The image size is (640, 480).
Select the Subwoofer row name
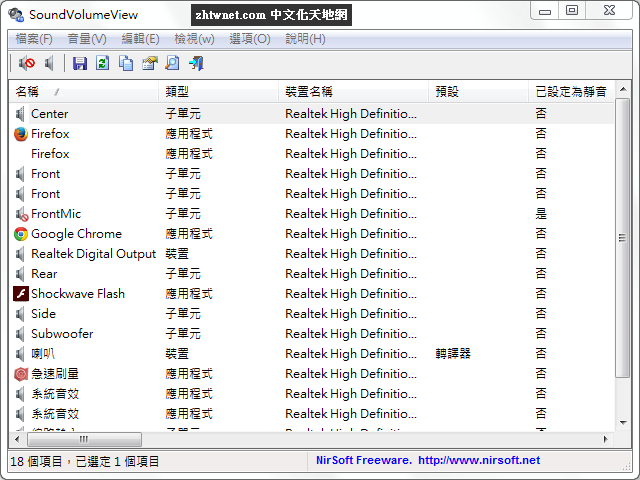click(x=62, y=334)
